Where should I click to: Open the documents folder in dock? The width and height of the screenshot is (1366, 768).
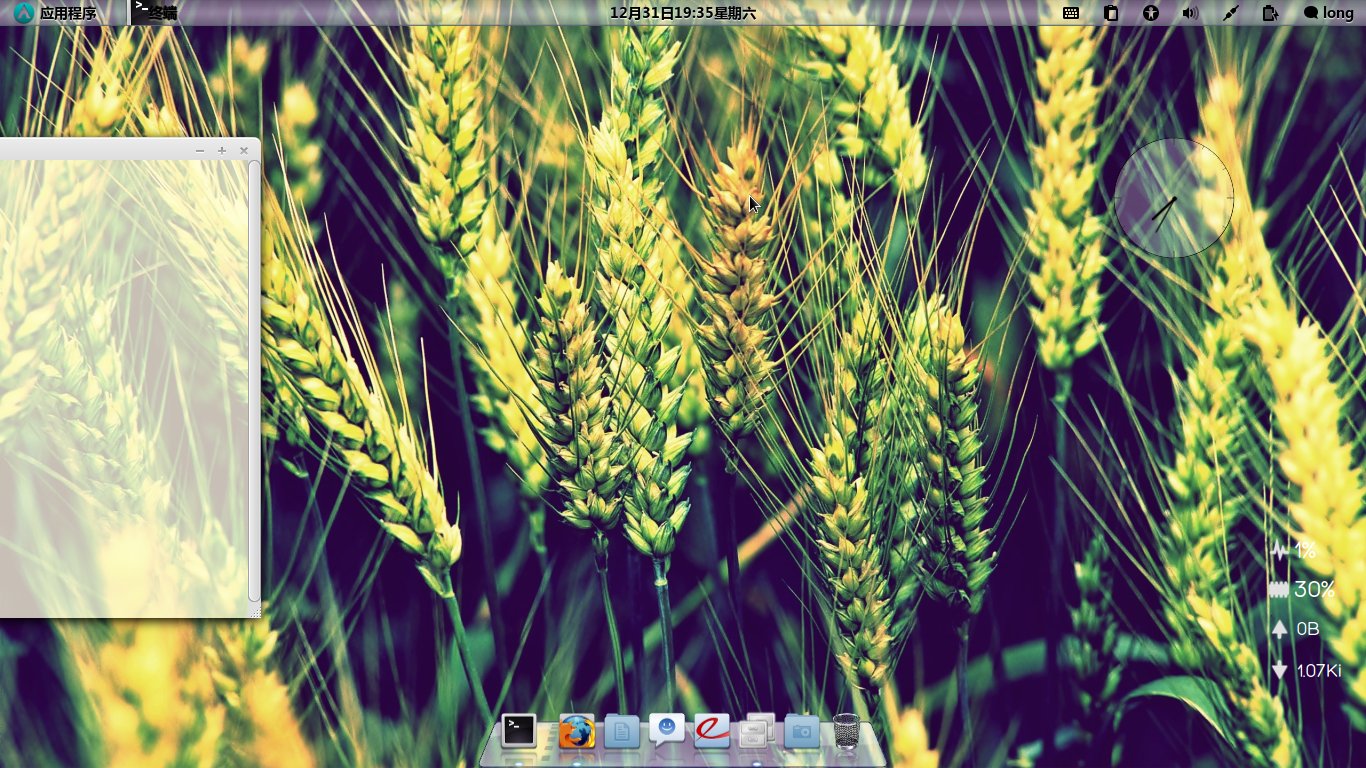pos(621,732)
